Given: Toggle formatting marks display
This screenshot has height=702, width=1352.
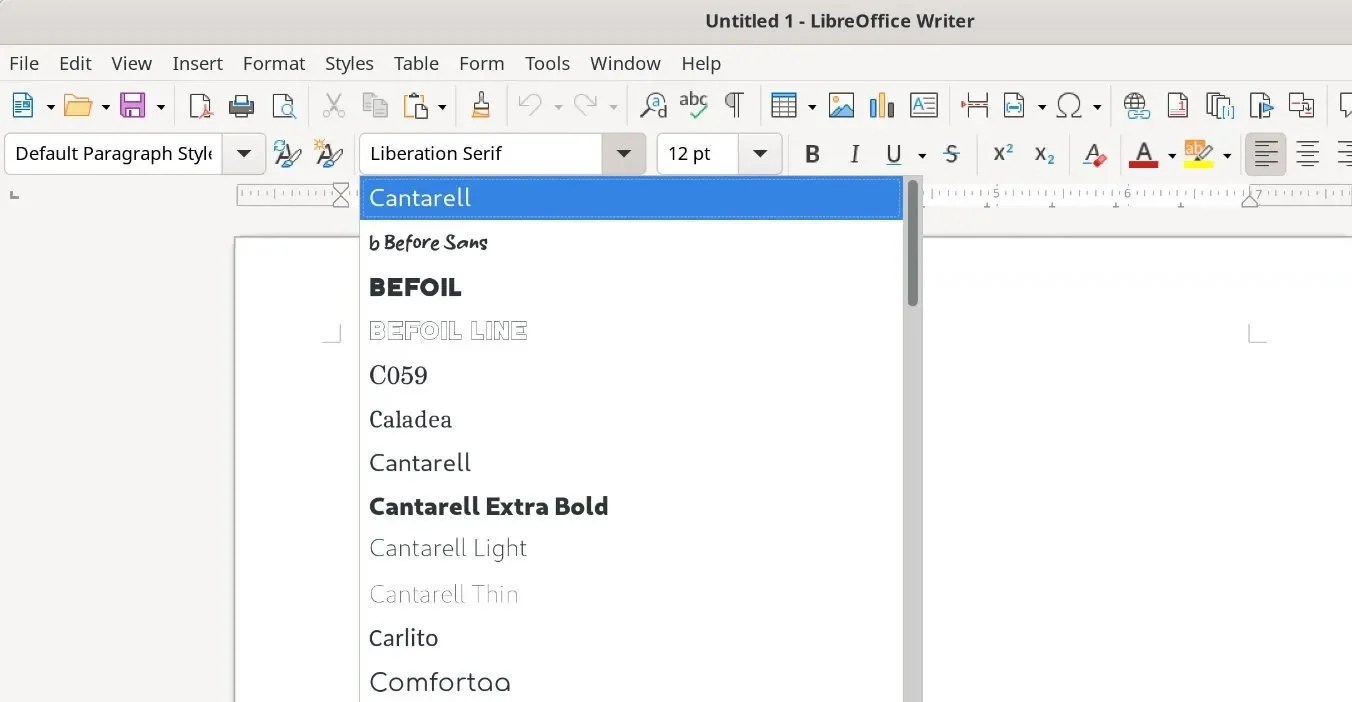Looking at the screenshot, I should [735, 105].
